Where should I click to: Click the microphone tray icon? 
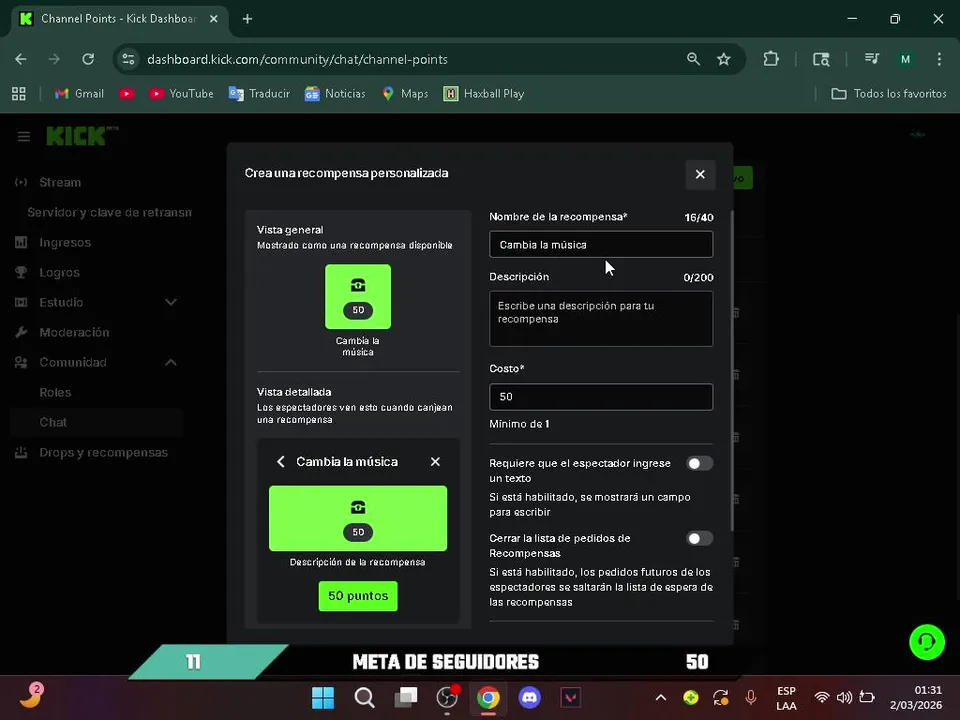pyautogui.click(x=751, y=697)
